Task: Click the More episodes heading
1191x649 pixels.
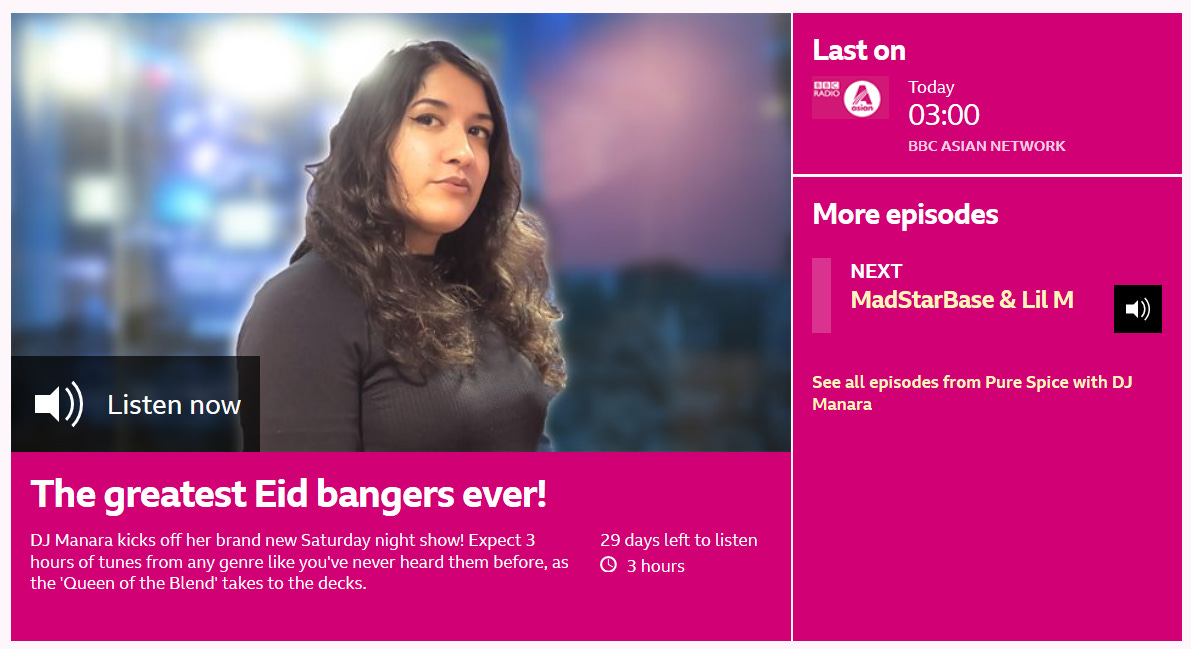Action: [x=905, y=214]
